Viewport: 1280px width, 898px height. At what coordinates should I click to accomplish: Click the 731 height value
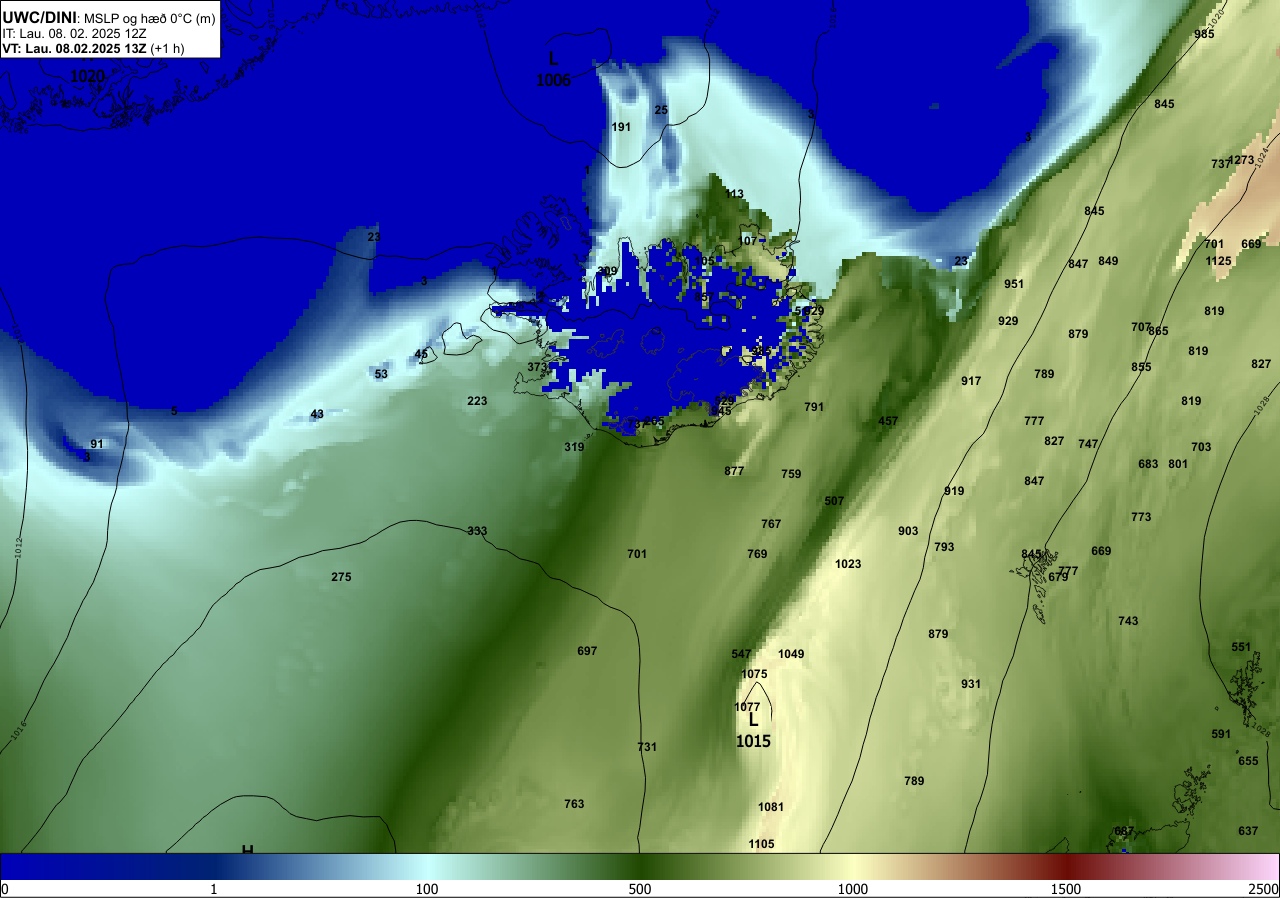pos(647,747)
